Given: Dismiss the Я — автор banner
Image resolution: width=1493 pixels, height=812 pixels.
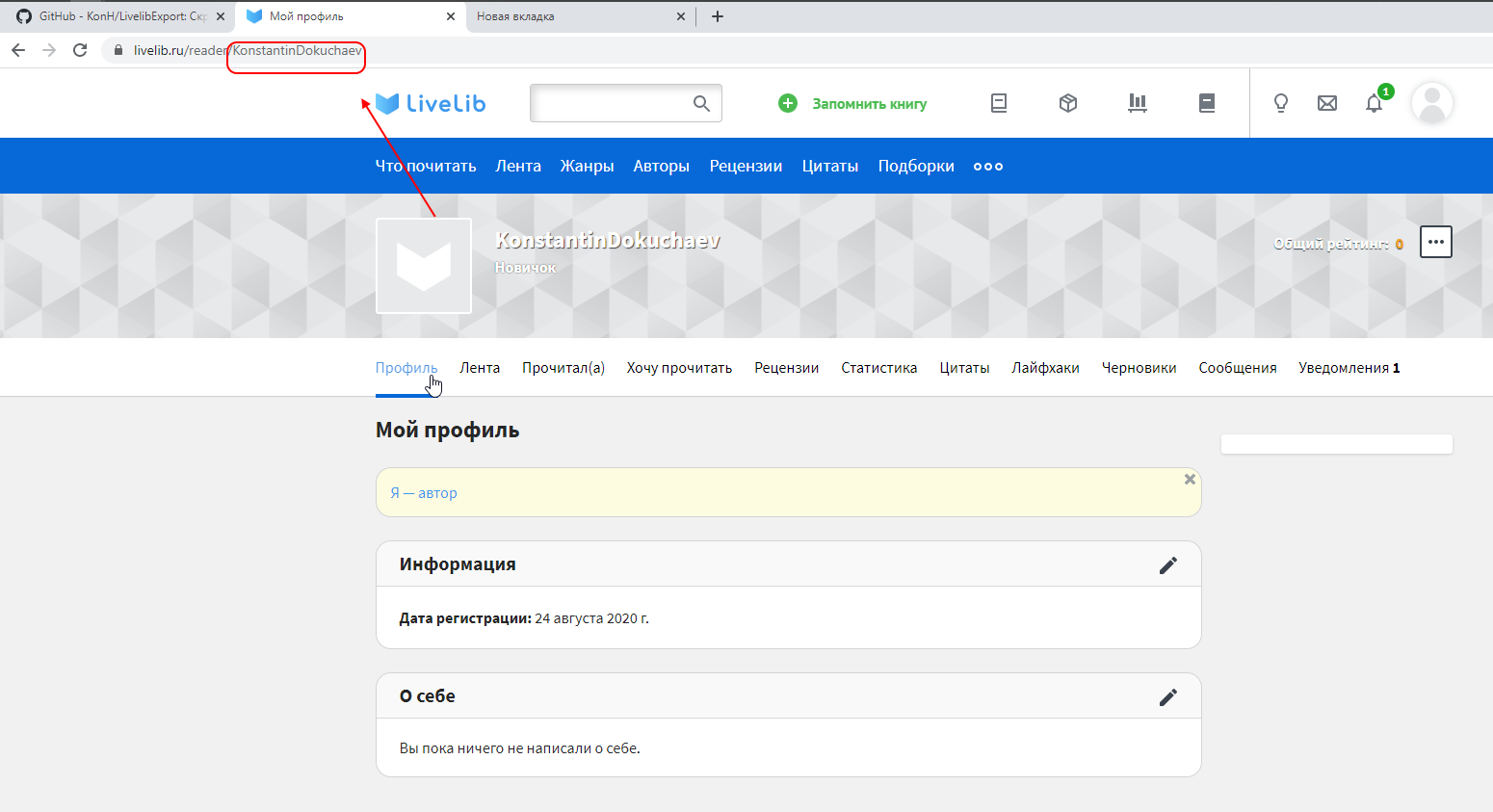Looking at the screenshot, I should coord(1190,479).
